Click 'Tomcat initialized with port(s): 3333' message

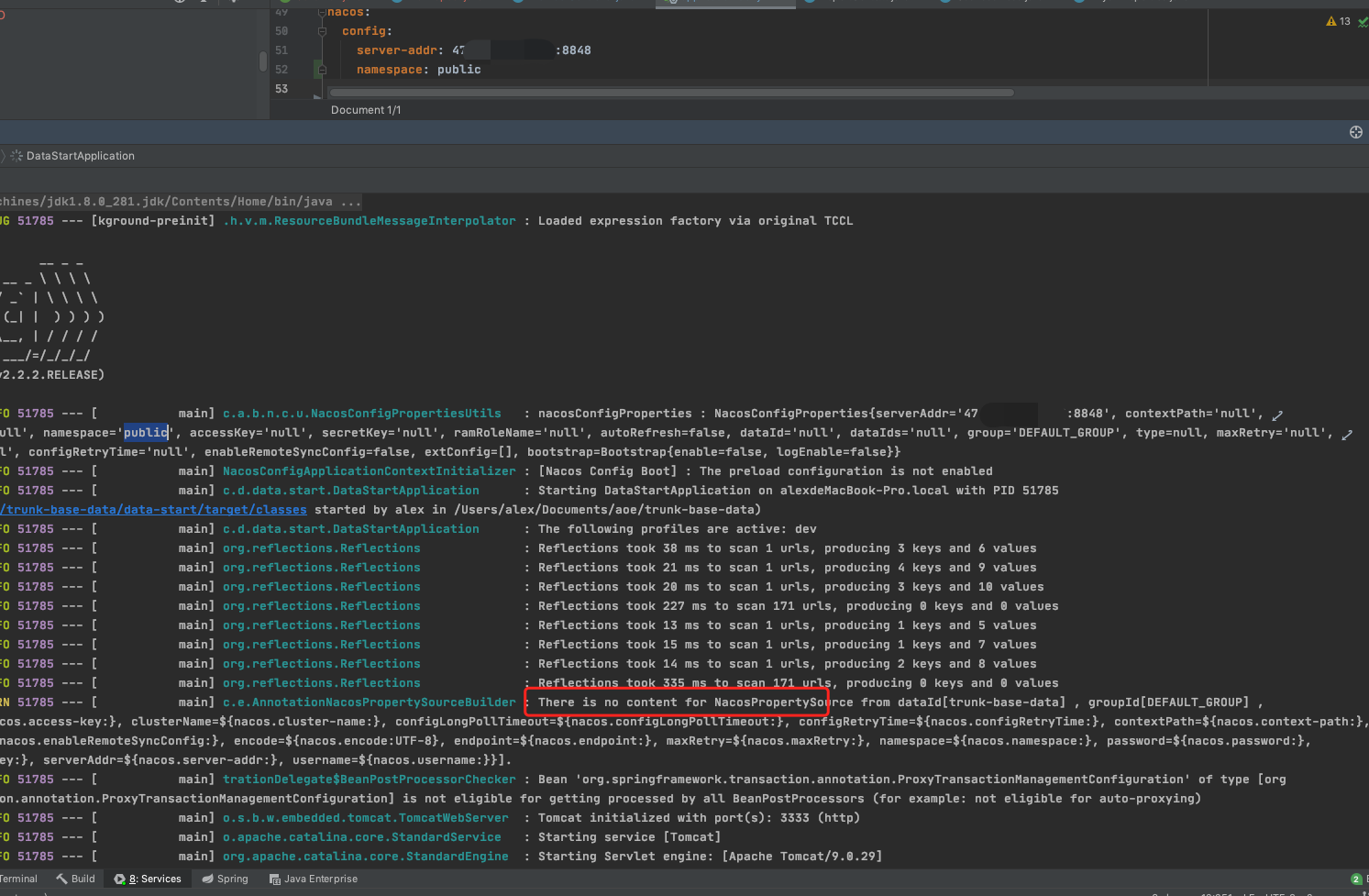pyautogui.click(x=699, y=818)
